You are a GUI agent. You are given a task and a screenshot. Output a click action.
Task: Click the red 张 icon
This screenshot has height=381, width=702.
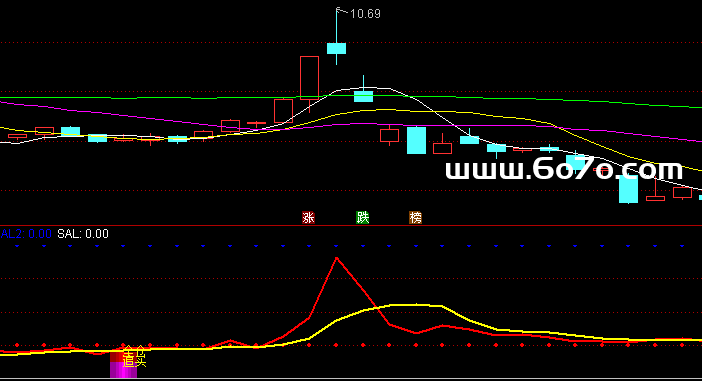[308, 218]
